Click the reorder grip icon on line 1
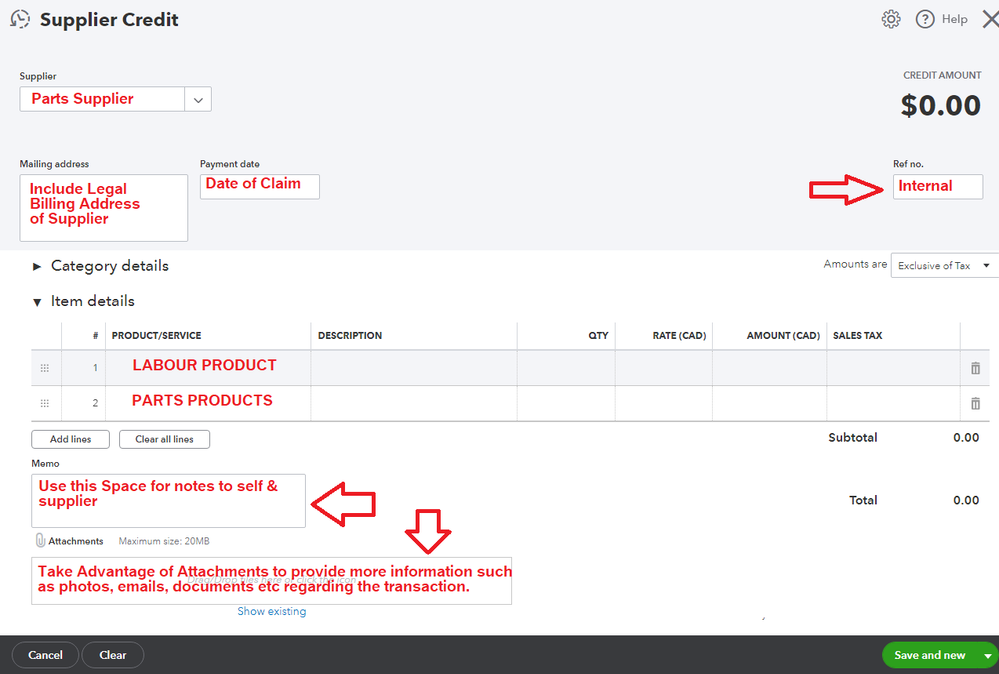This screenshot has width=999, height=674. point(45,367)
